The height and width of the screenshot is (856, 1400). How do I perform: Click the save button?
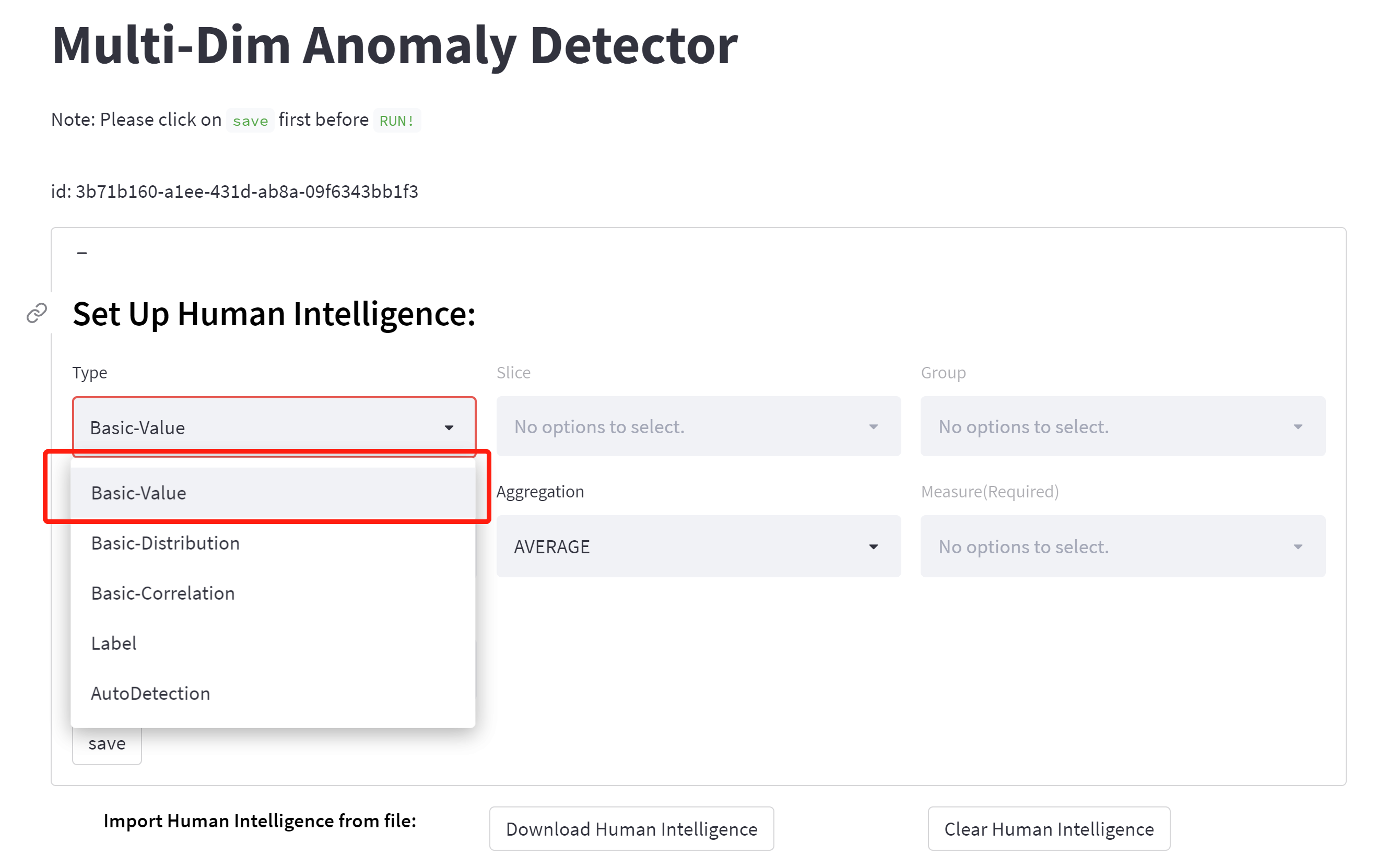[107, 744]
